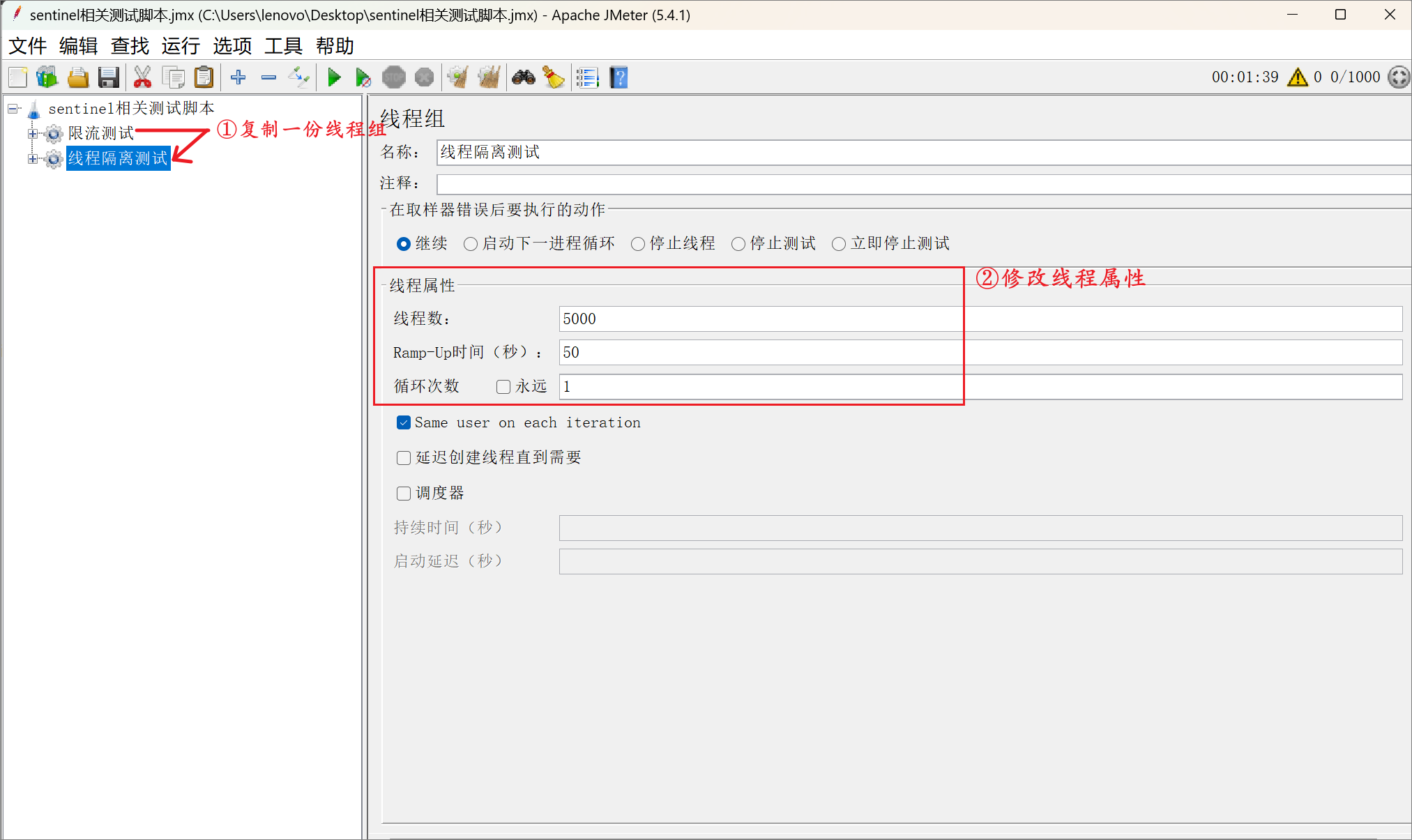Click the 注释 comment field
The height and width of the screenshot is (840, 1412).
click(x=924, y=184)
